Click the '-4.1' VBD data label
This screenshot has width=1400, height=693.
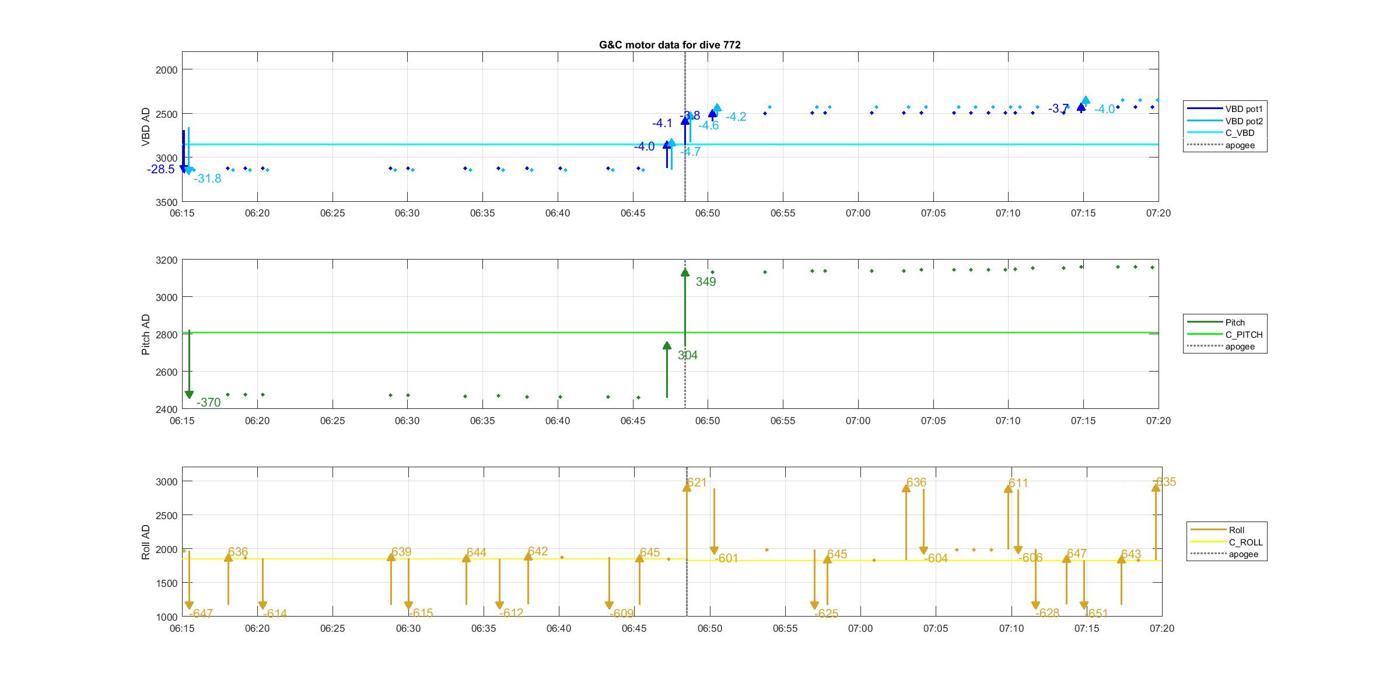(x=662, y=123)
